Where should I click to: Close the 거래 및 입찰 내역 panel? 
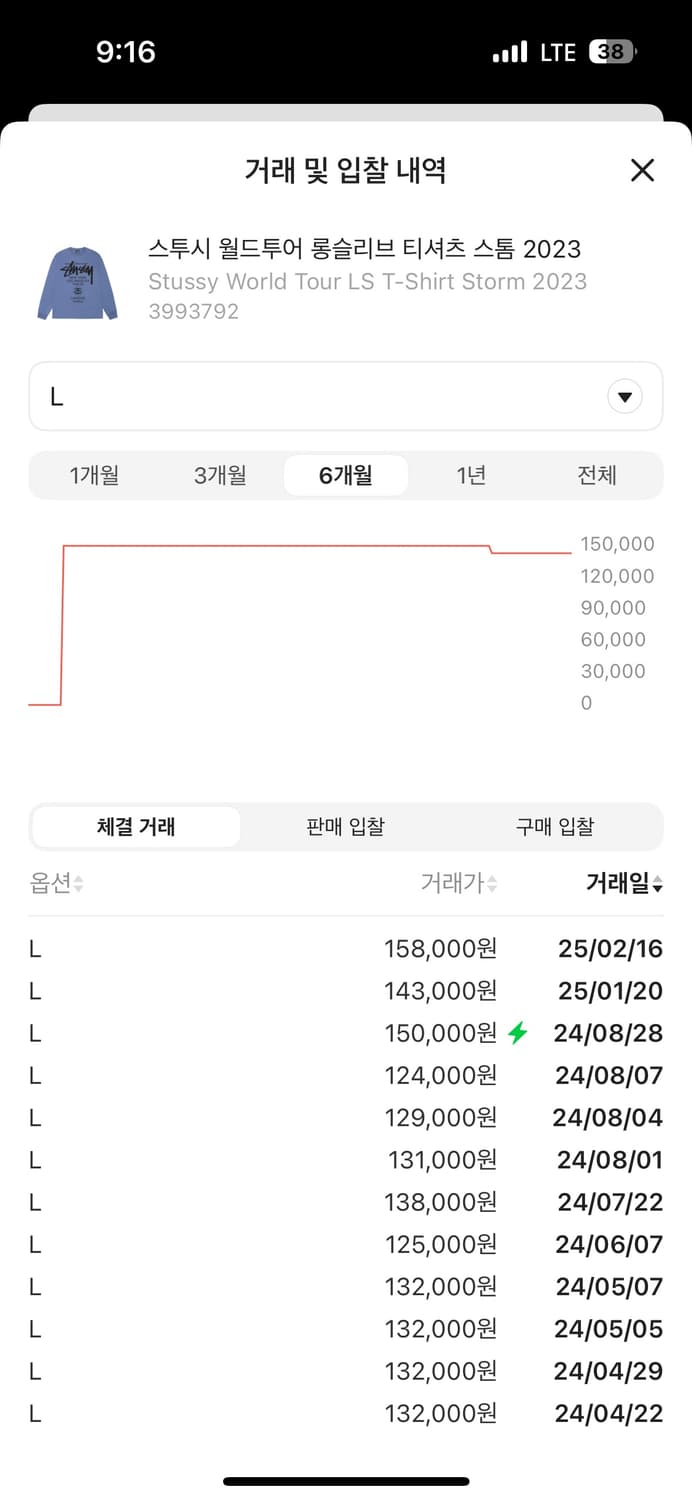click(641, 171)
